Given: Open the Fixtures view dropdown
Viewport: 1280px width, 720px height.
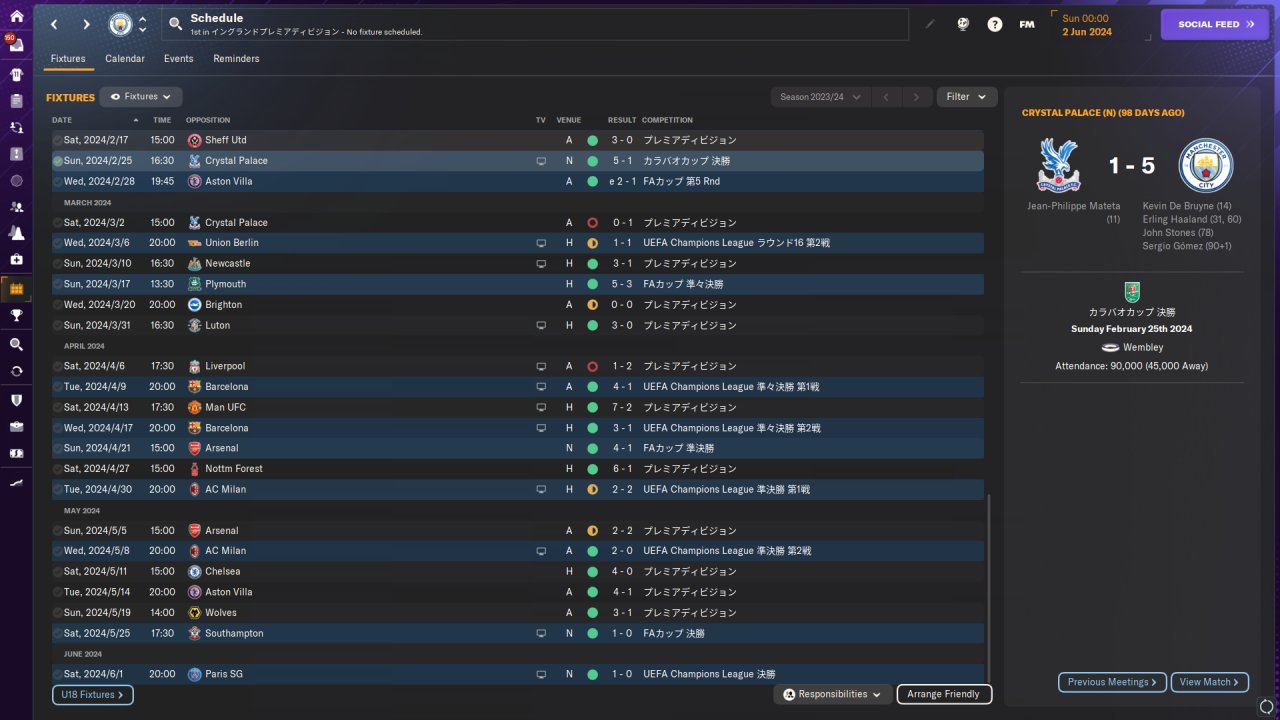Looking at the screenshot, I should point(141,97).
